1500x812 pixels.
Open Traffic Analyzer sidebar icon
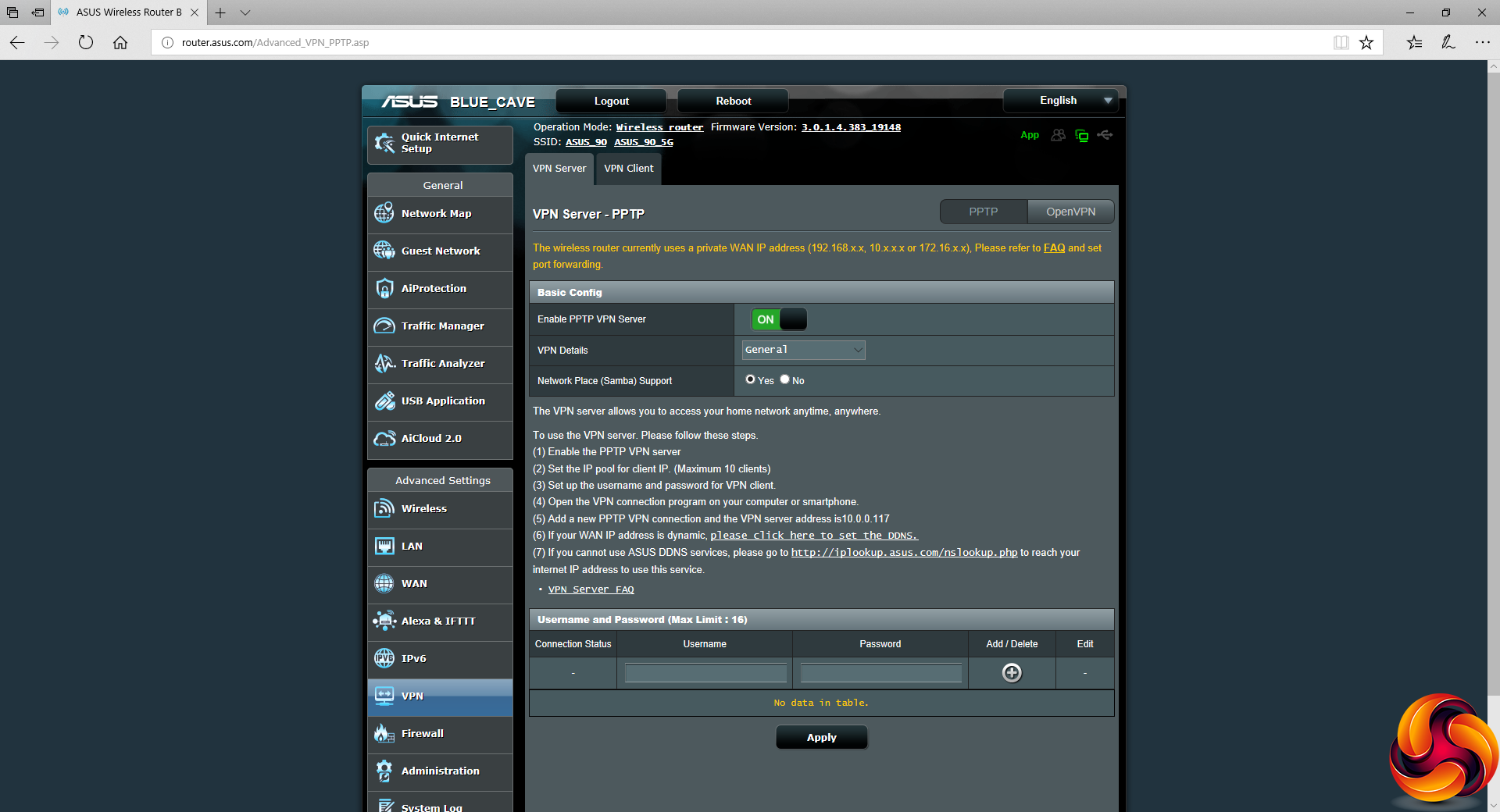[384, 363]
